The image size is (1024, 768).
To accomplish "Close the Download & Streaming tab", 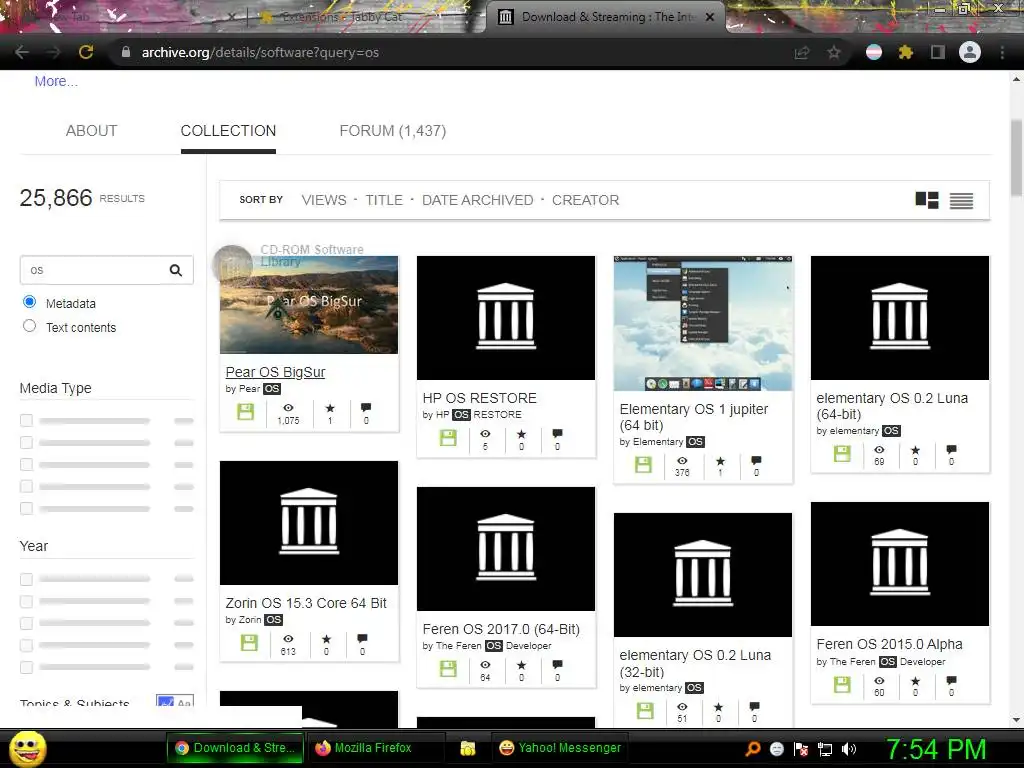I will coord(710,17).
